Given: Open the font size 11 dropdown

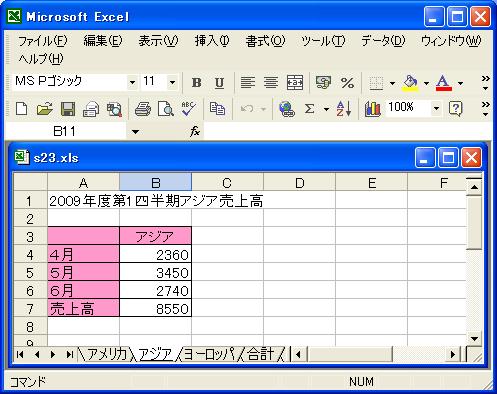Looking at the screenshot, I should [x=172, y=82].
